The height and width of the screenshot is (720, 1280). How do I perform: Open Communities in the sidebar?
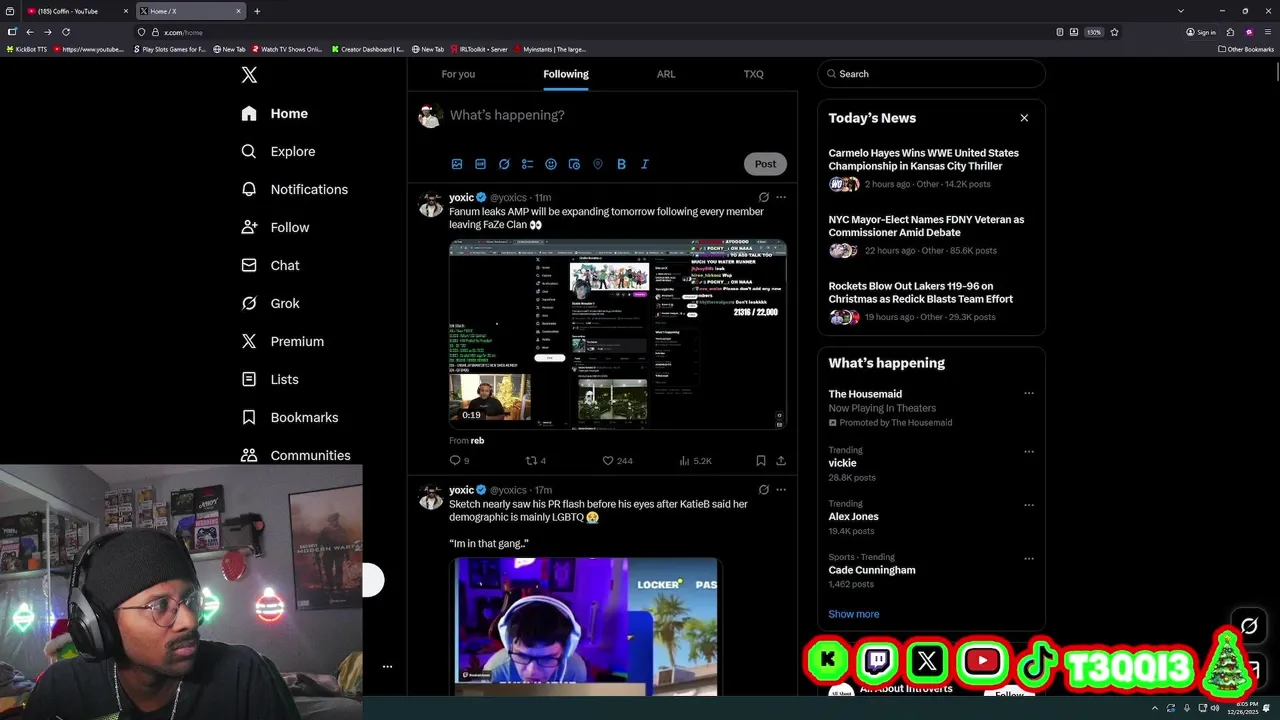(295, 455)
